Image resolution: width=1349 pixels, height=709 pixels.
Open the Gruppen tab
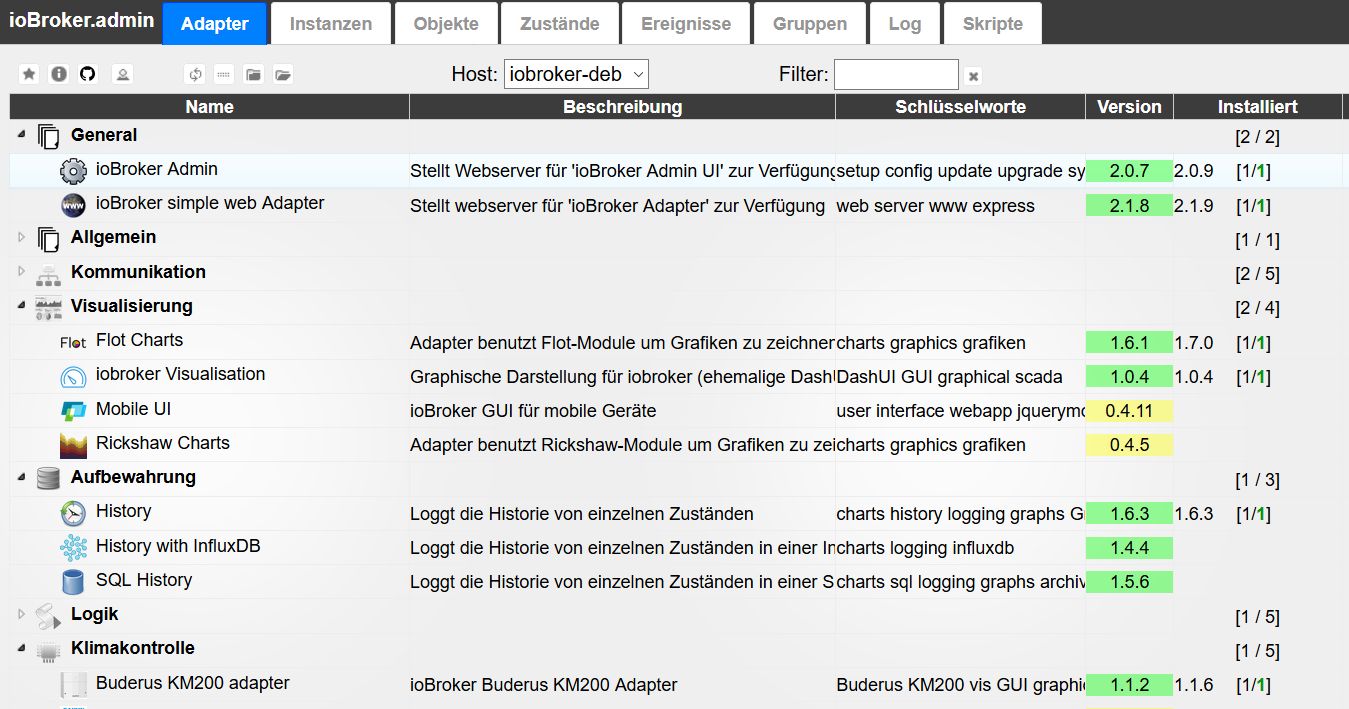[810, 24]
